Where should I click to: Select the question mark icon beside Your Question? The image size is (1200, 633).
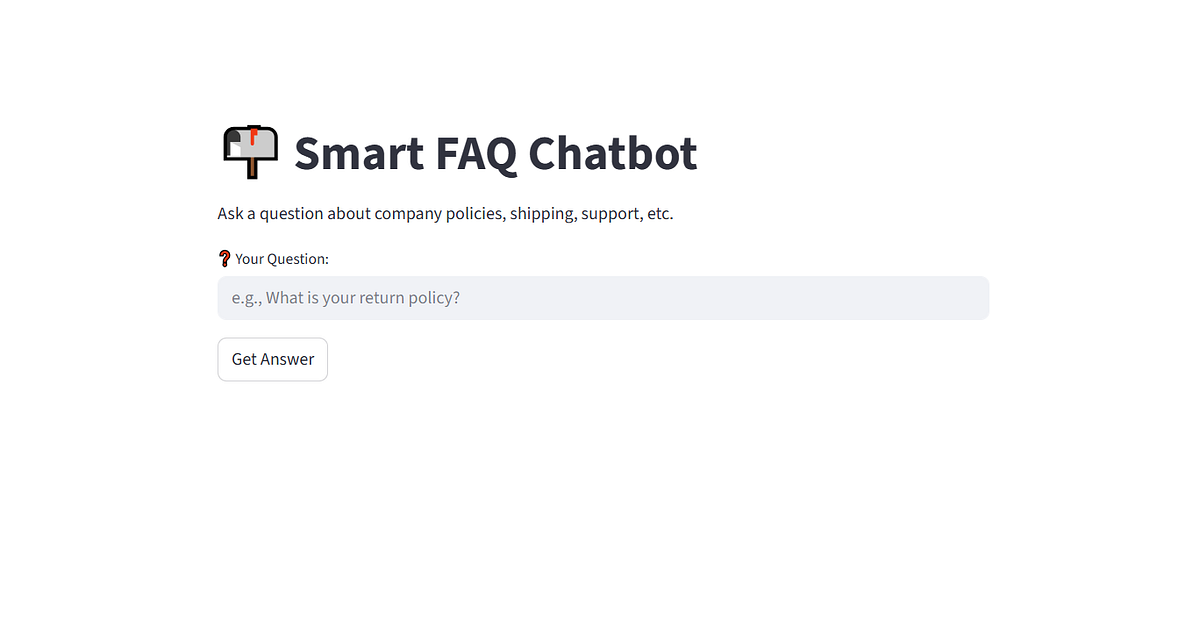point(225,257)
